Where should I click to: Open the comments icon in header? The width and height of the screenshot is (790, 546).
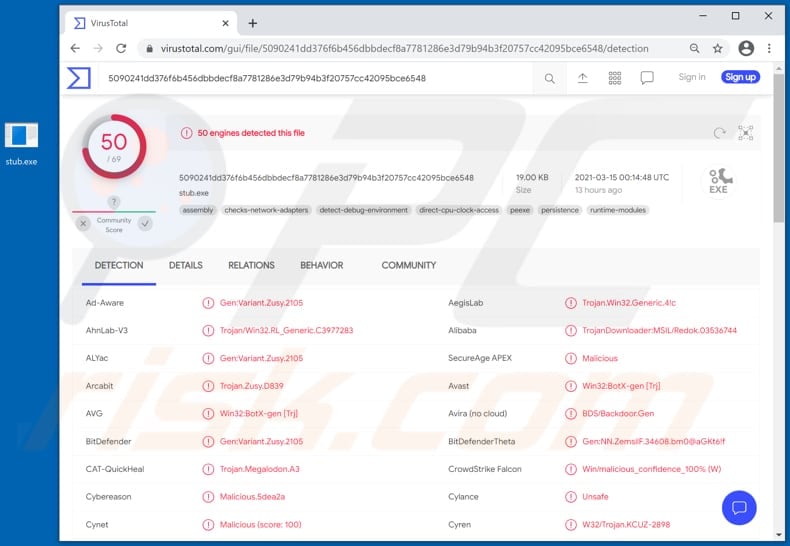[647, 78]
